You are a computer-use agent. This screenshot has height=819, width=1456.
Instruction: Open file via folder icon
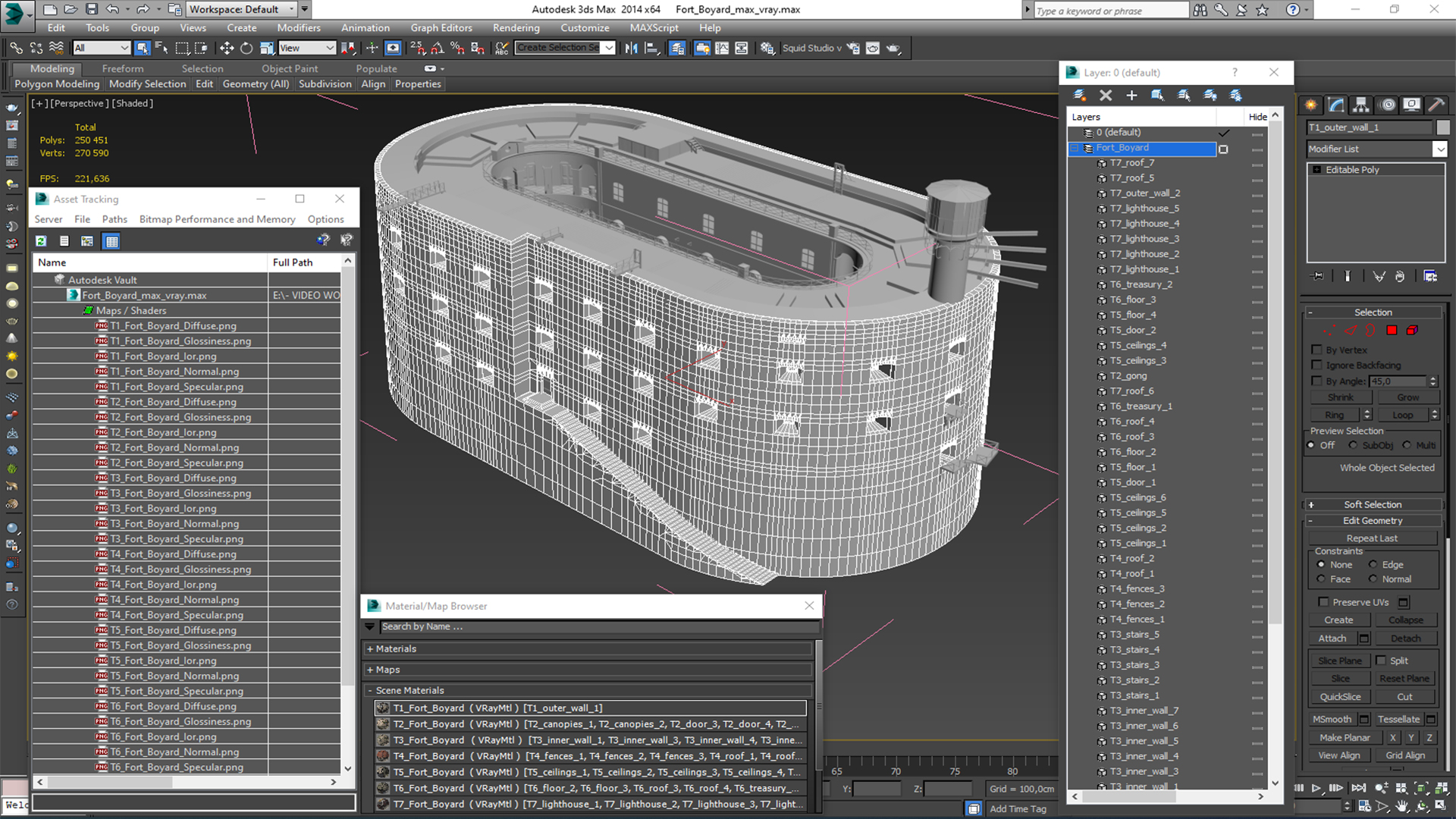[x=71, y=9]
